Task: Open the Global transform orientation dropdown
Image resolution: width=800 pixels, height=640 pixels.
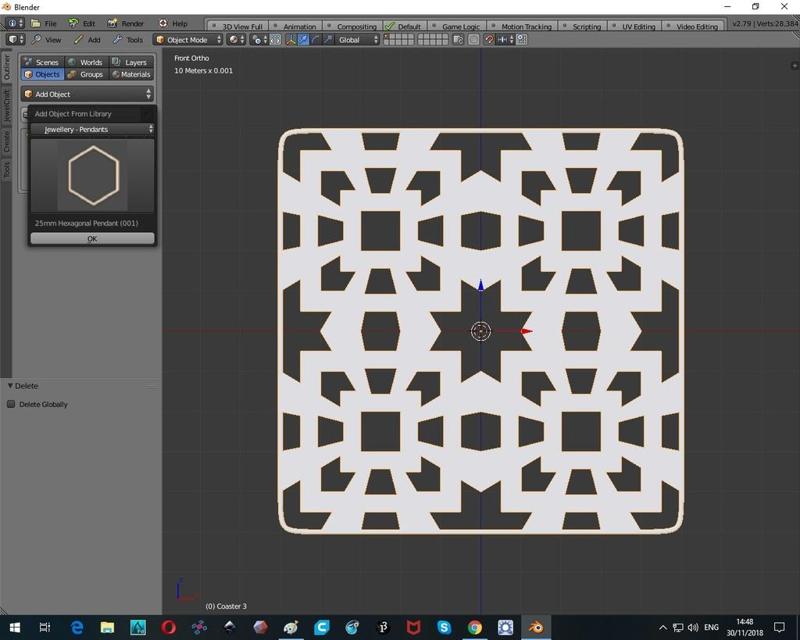Action: point(358,40)
